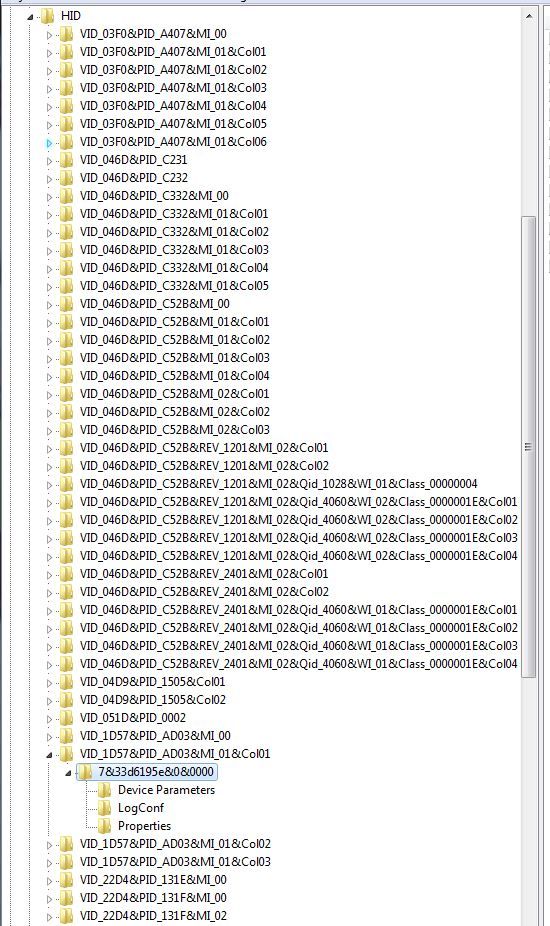Expand VID_22D4&PID_131E&MI_00 key arrow
Viewport: 550px width, 926px height.
click(49, 881)
